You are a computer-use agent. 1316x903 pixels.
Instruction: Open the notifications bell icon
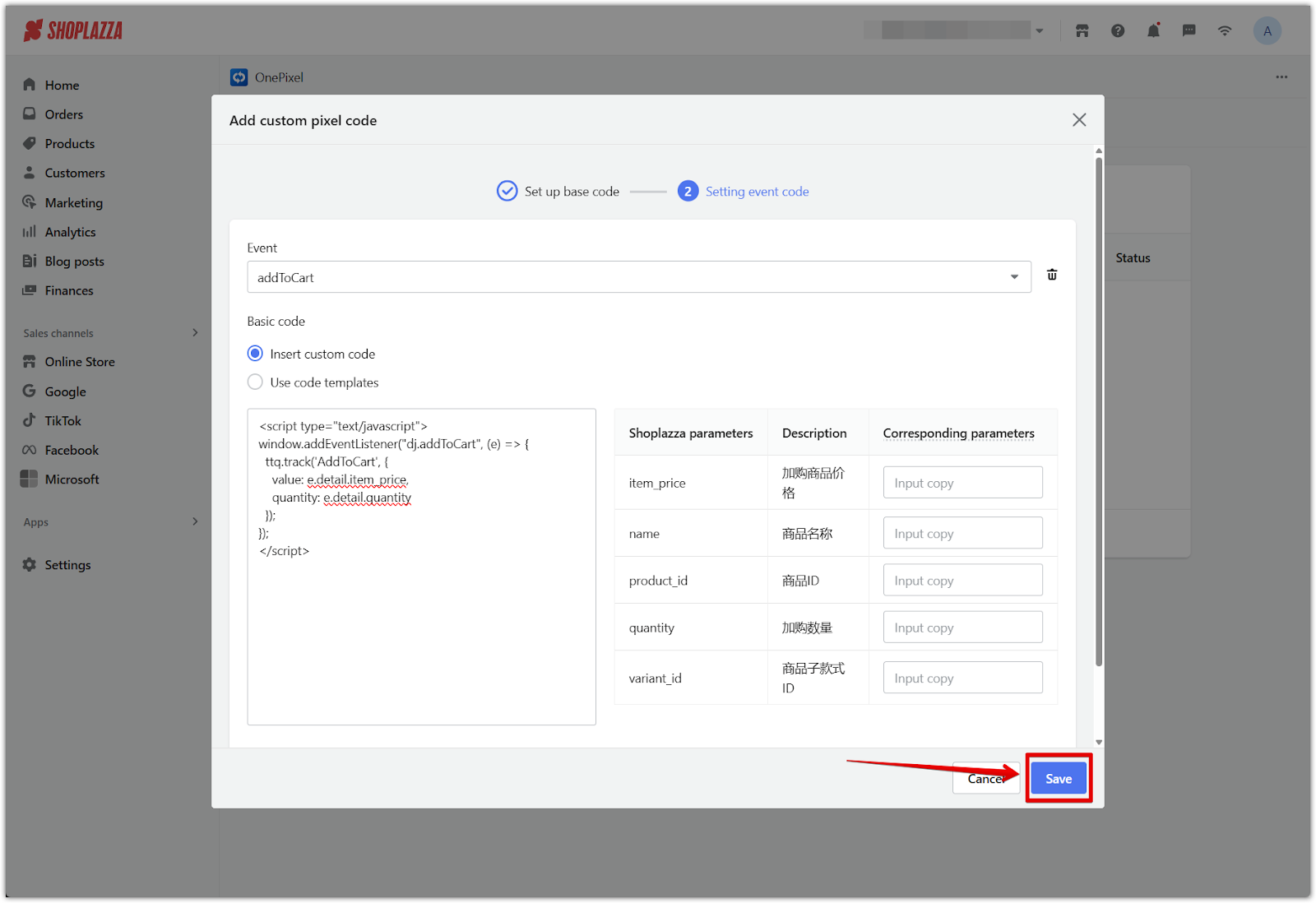(1154, 31)
